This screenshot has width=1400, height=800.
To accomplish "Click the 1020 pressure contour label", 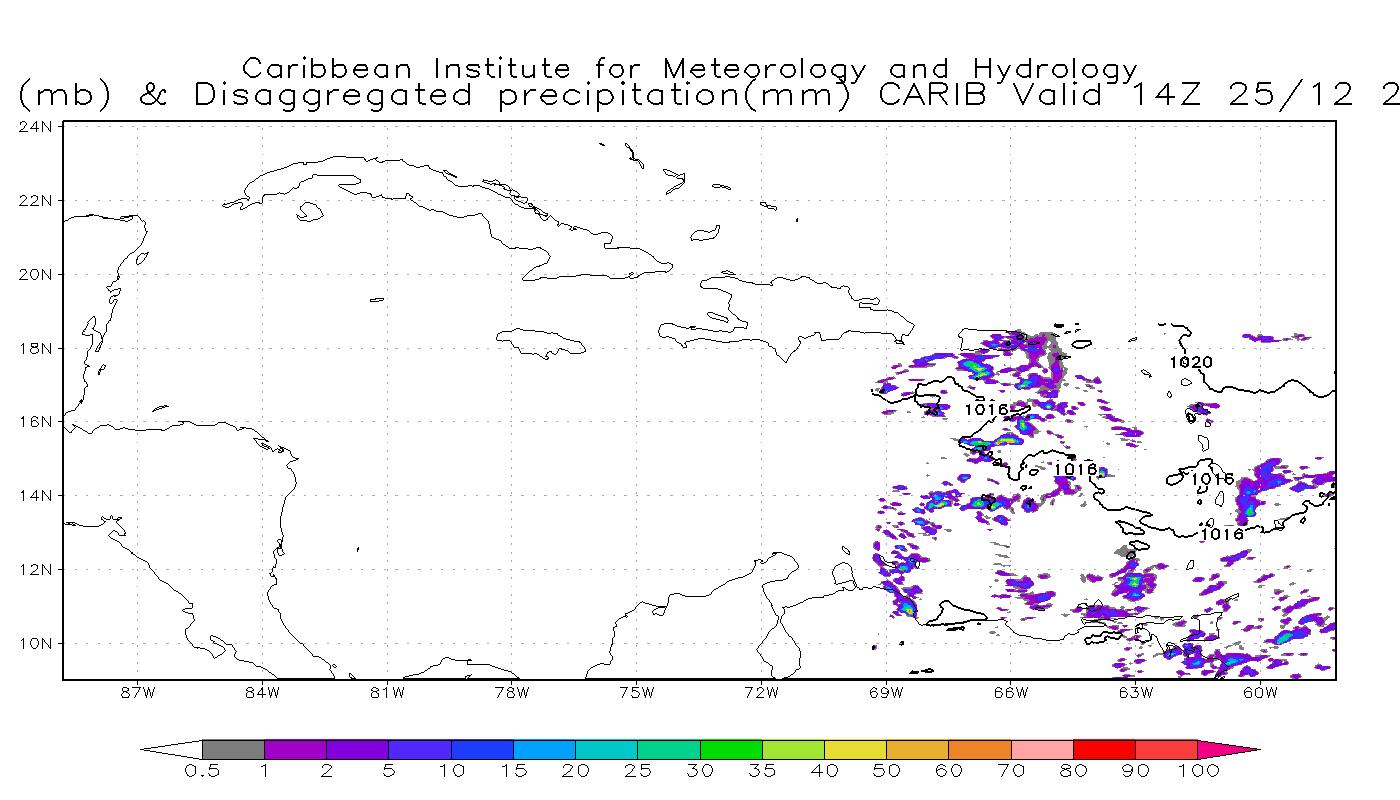I will (x=1190, y=362).
